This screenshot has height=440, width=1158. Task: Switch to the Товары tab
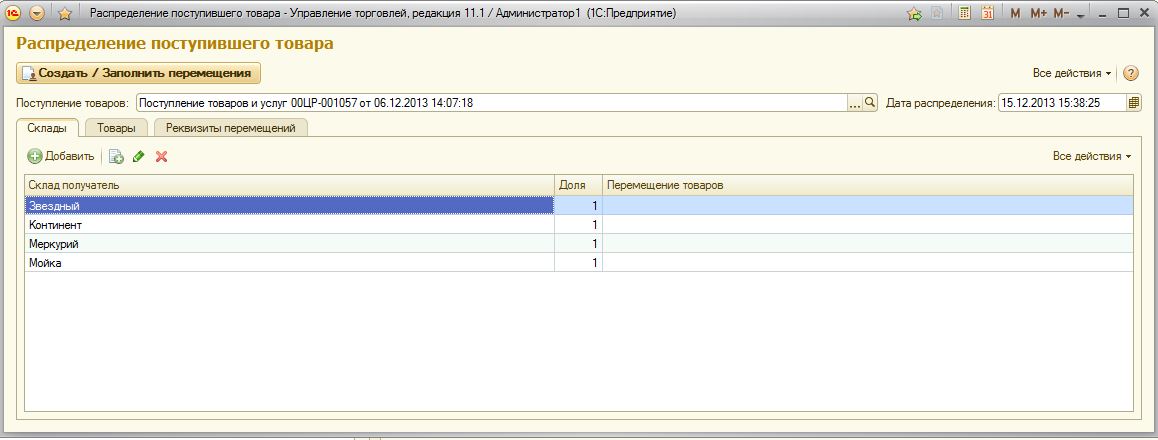coord(116,128)
